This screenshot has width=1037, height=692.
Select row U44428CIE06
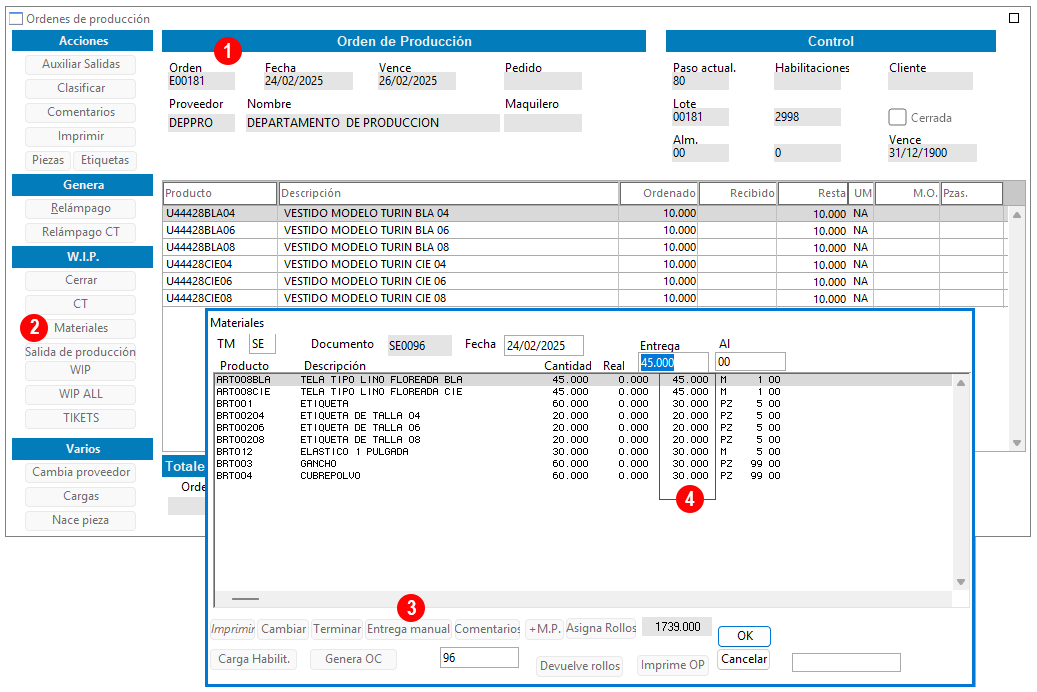pos(584,281)
